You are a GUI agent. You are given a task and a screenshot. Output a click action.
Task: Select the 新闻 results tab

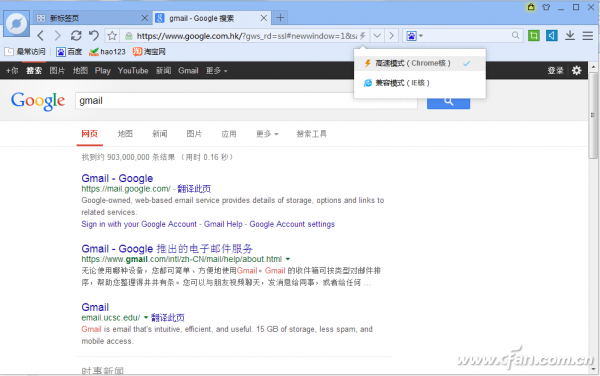pos(160,134)
